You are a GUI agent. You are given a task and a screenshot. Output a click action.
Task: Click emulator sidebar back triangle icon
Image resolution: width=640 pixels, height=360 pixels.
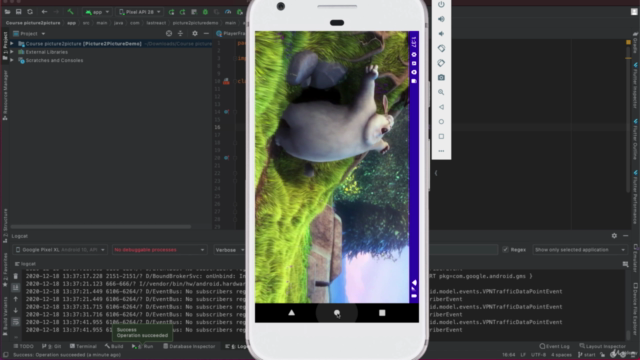(441, 107)
